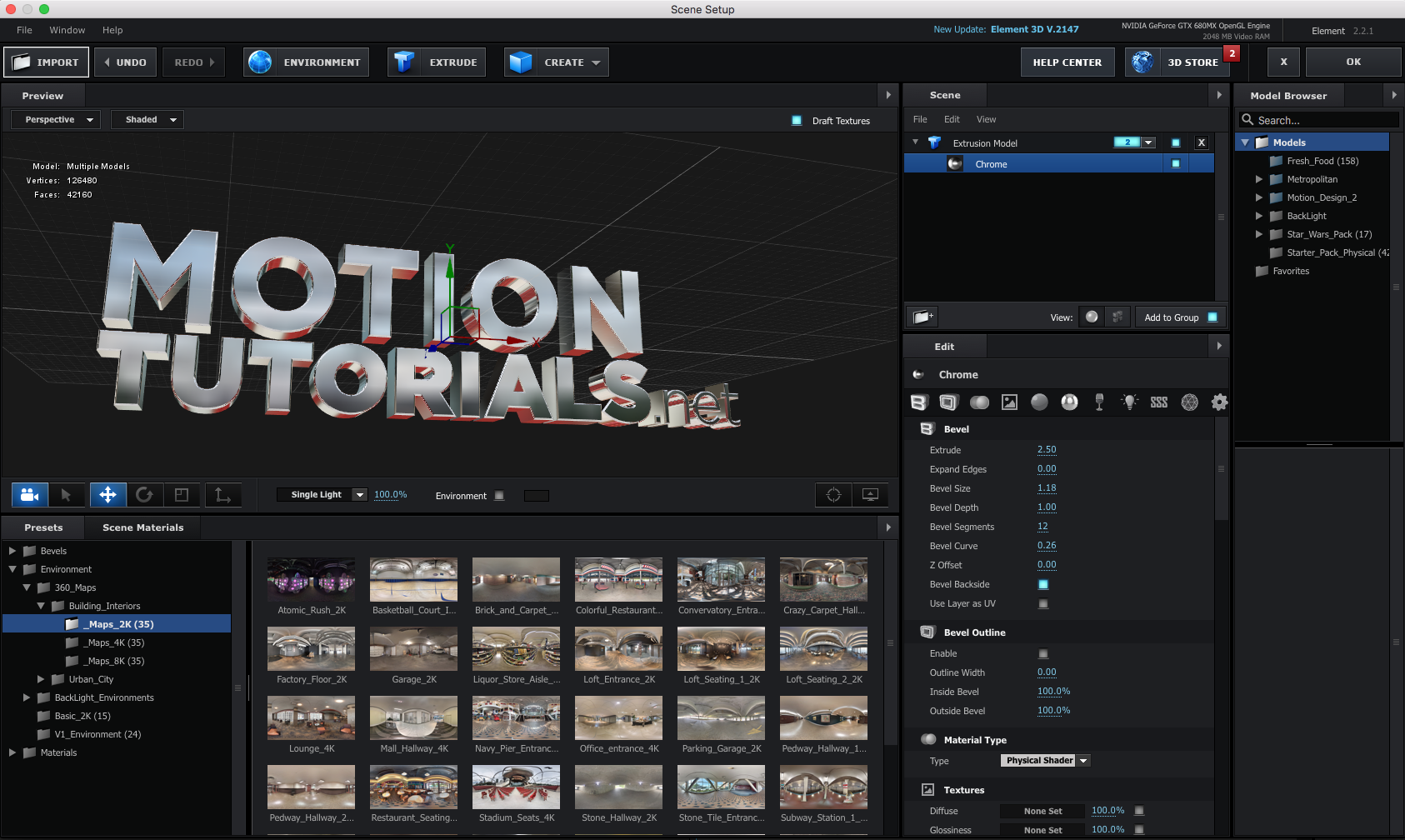The image size is (1405, 840).
Task: Open the wireframe sphere tab icon
Action: point(1189,402)
